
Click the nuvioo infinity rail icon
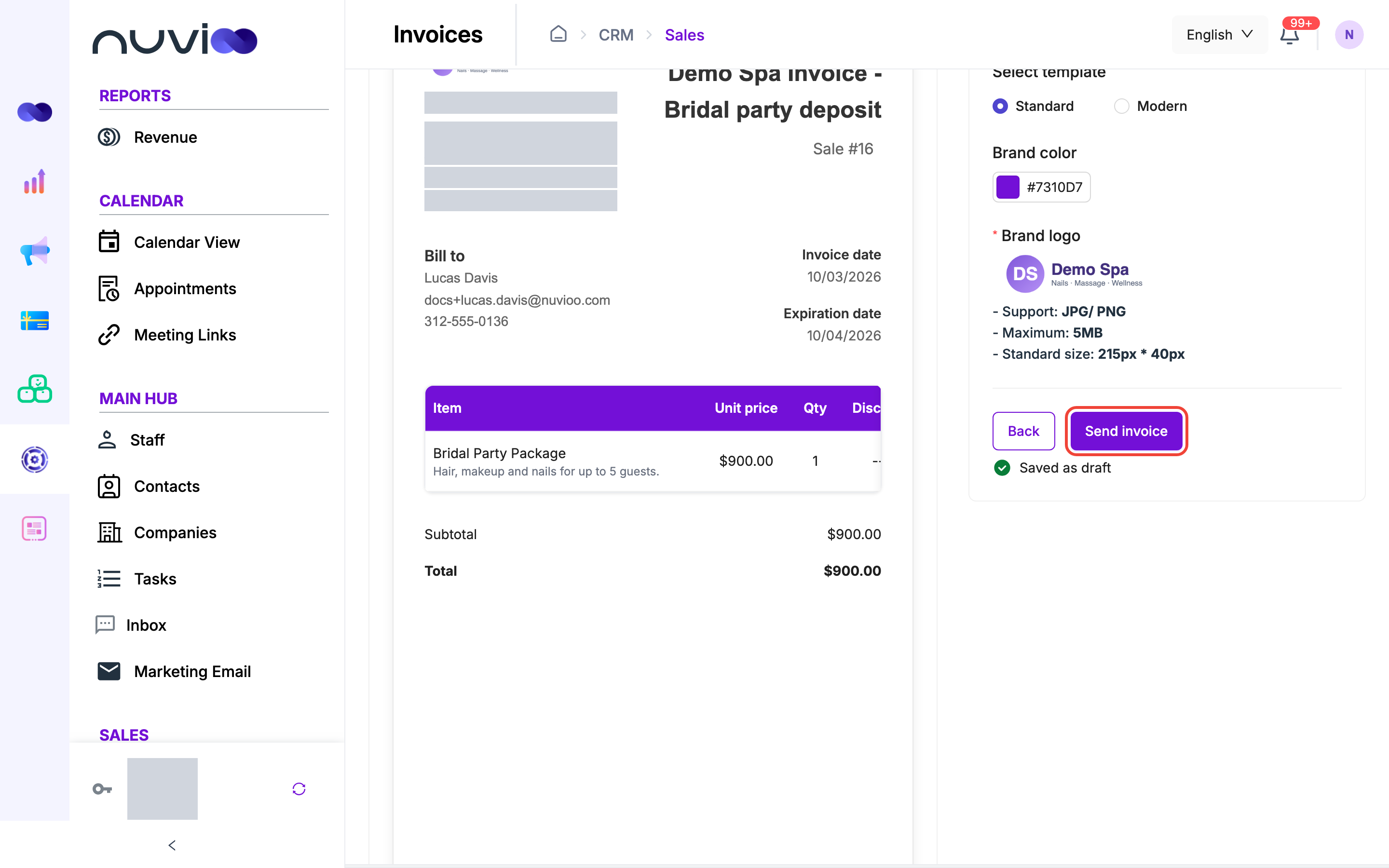pyautogui.click(x=34, y=112)
